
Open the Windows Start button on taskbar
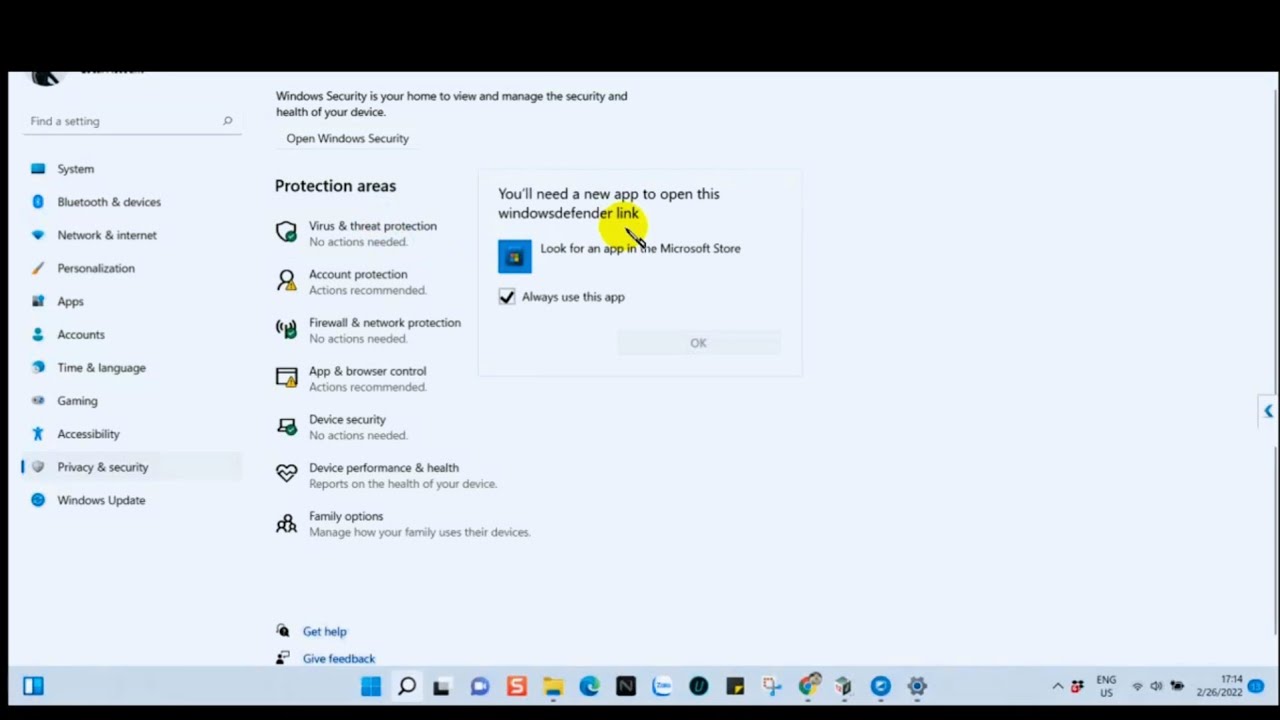tap(371, 687)
